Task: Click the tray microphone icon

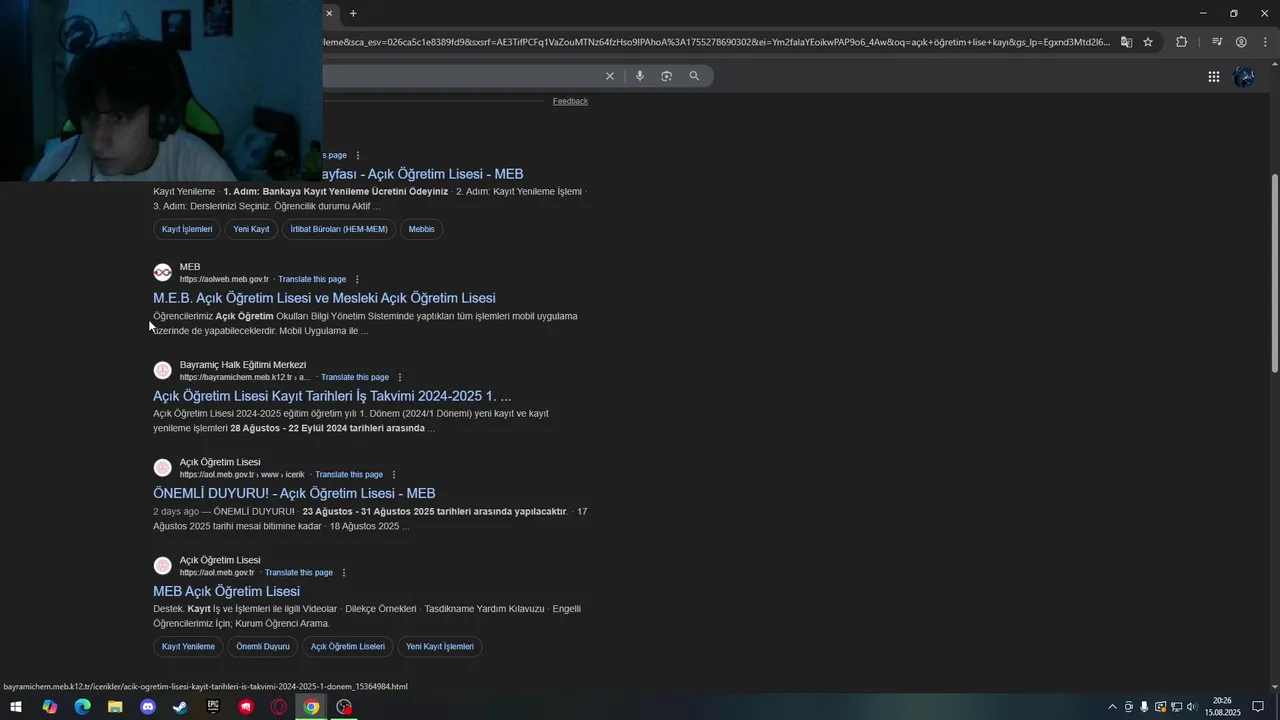Action: click(1144, 707)
